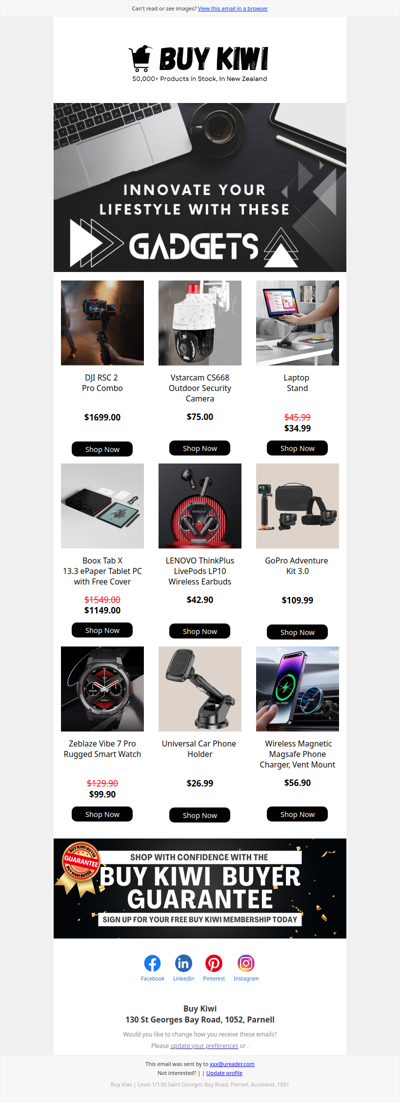Image resolution: width=400 pixels, height=1102 pixels.
Task: Click Shop Now under Universal Car Phone Holder
Action: tap(200, 815)
